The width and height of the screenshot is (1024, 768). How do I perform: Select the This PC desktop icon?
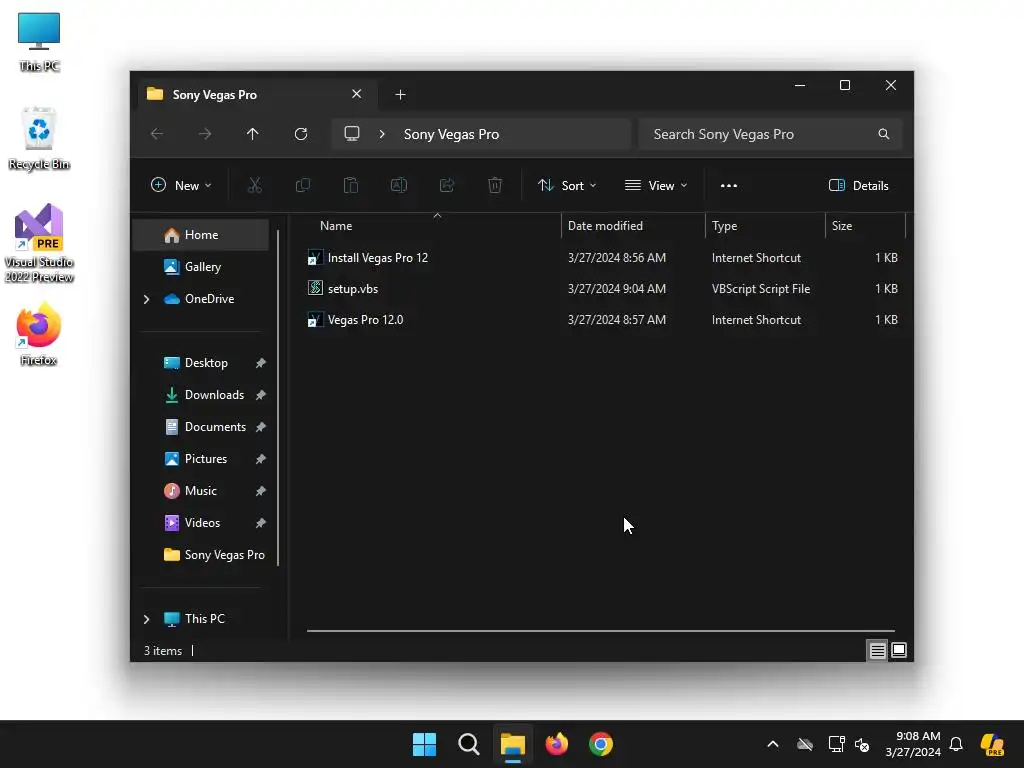(39, 41)
